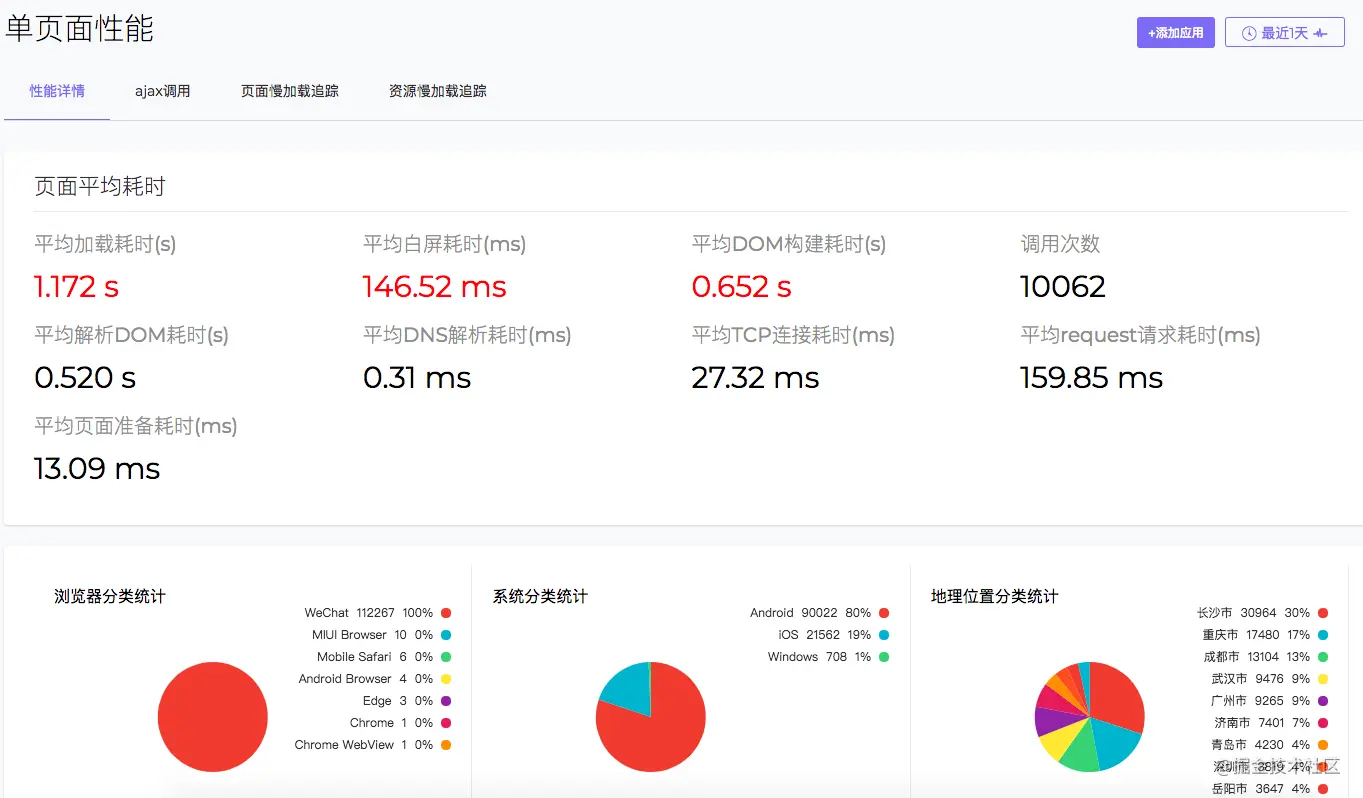Click the red WeChat legend dot

click(x=446, y=613)
